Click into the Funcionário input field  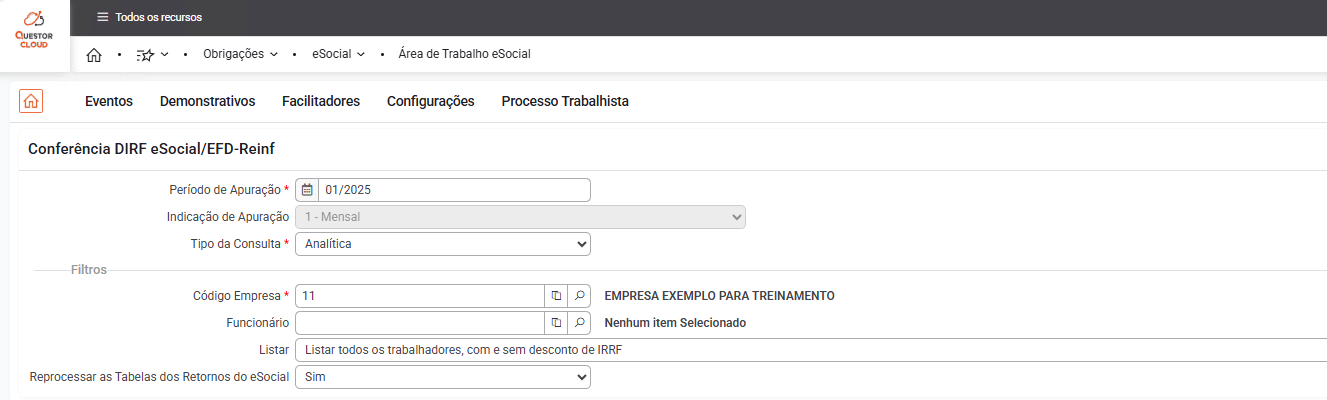tap(420, 323)
